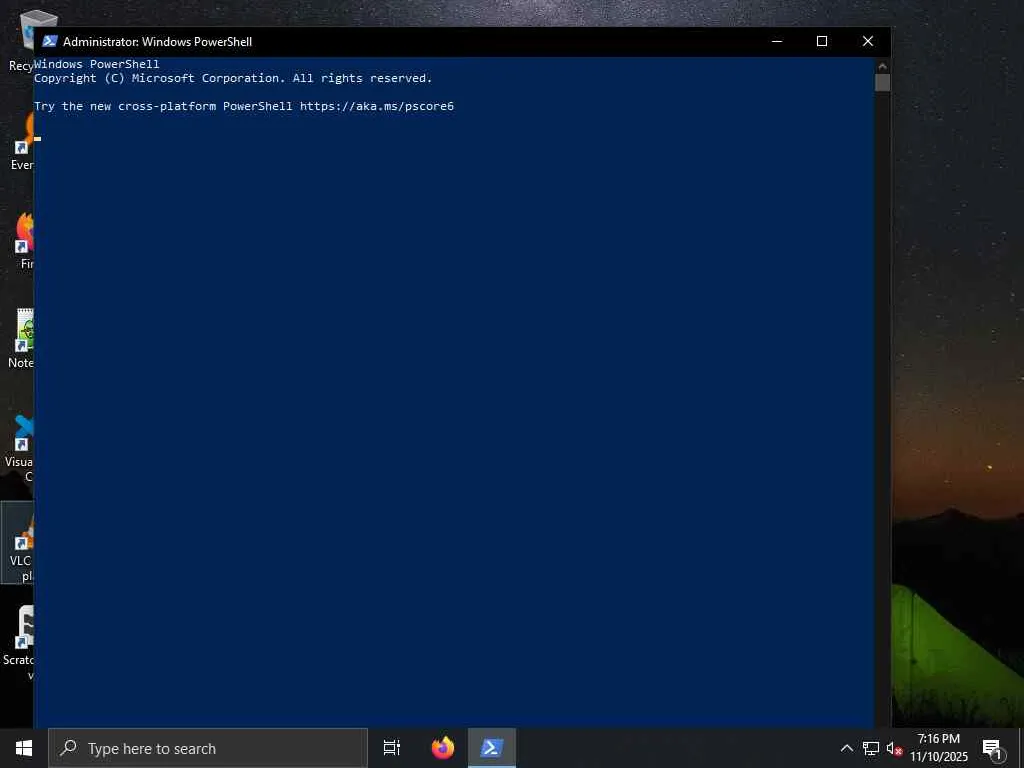Screen dimensions: 1024x768
Task: Click the https://aka.ms/pscore6 URL text
Action: click(377, 106)
